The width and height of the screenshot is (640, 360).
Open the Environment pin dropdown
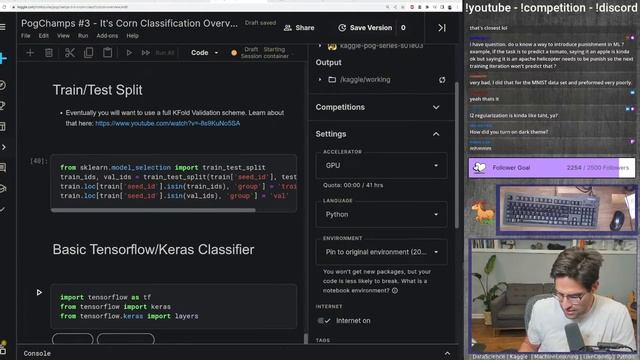tap(381, 252)
